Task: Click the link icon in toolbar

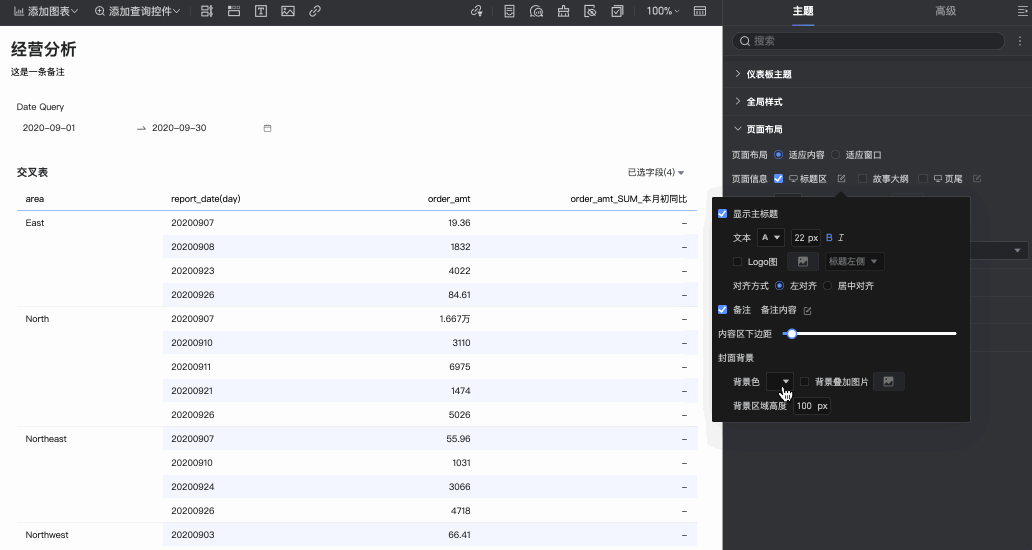Action: 315,11
